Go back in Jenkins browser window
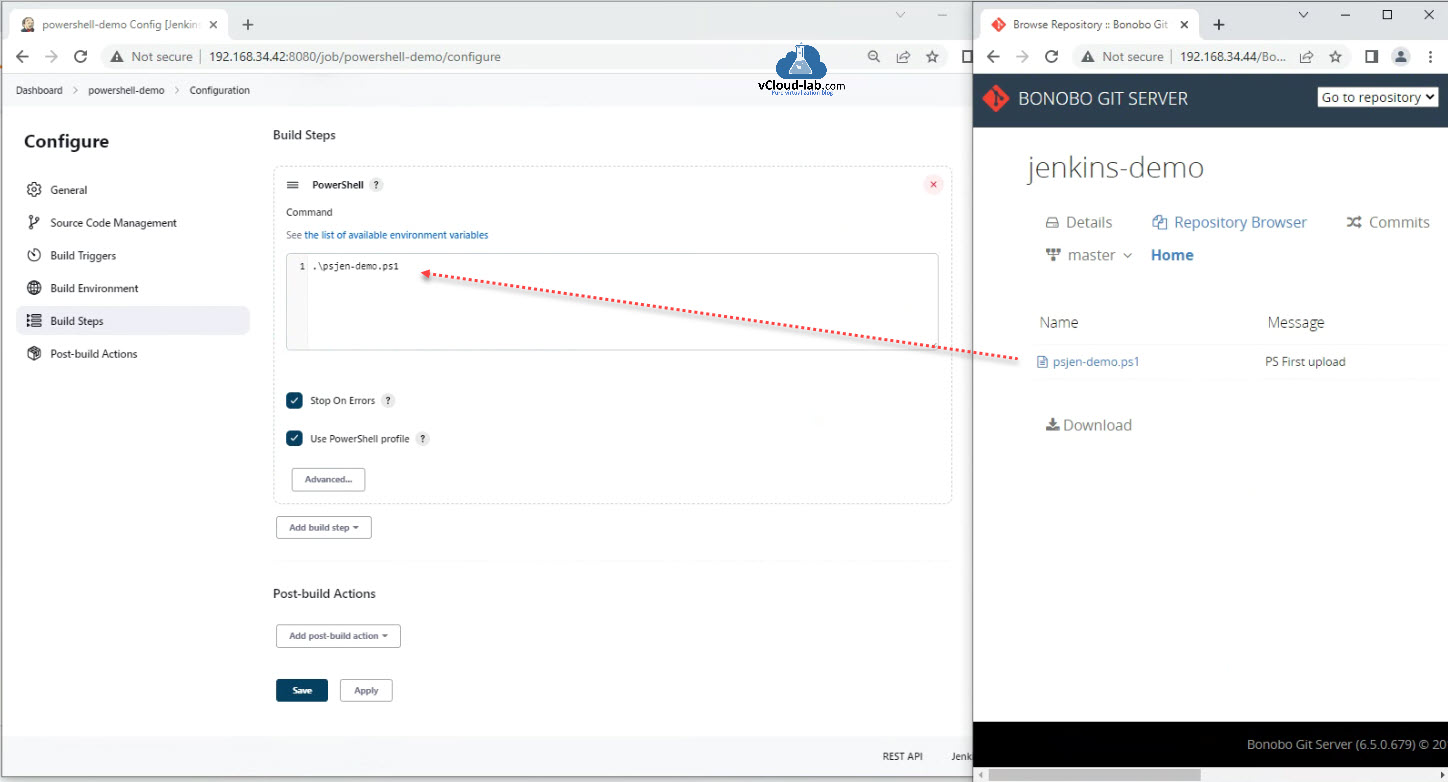The width and height of the screenshot is (1448, 782). pos(22,57)
